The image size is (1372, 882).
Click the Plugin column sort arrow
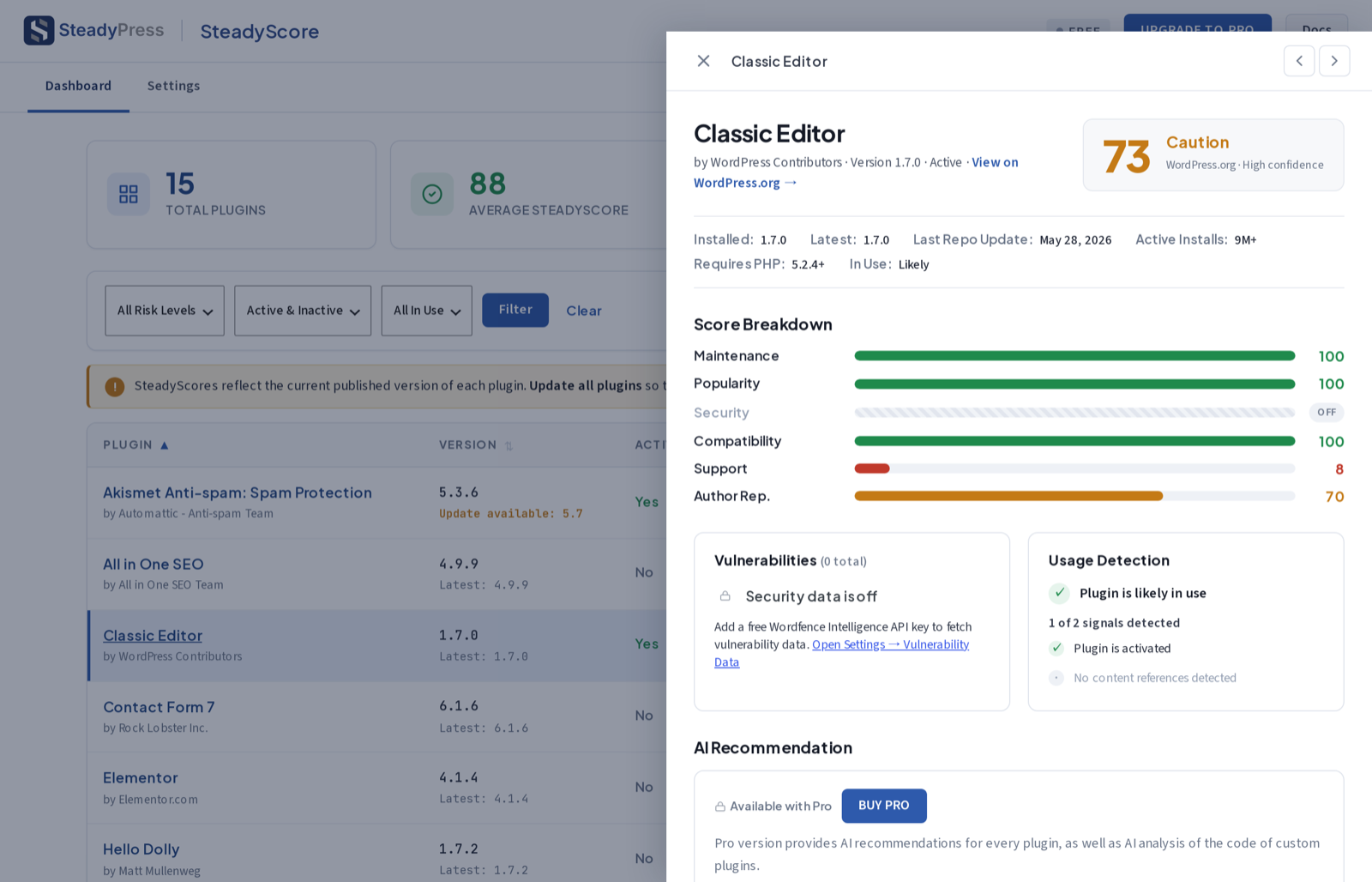point(165,445)
